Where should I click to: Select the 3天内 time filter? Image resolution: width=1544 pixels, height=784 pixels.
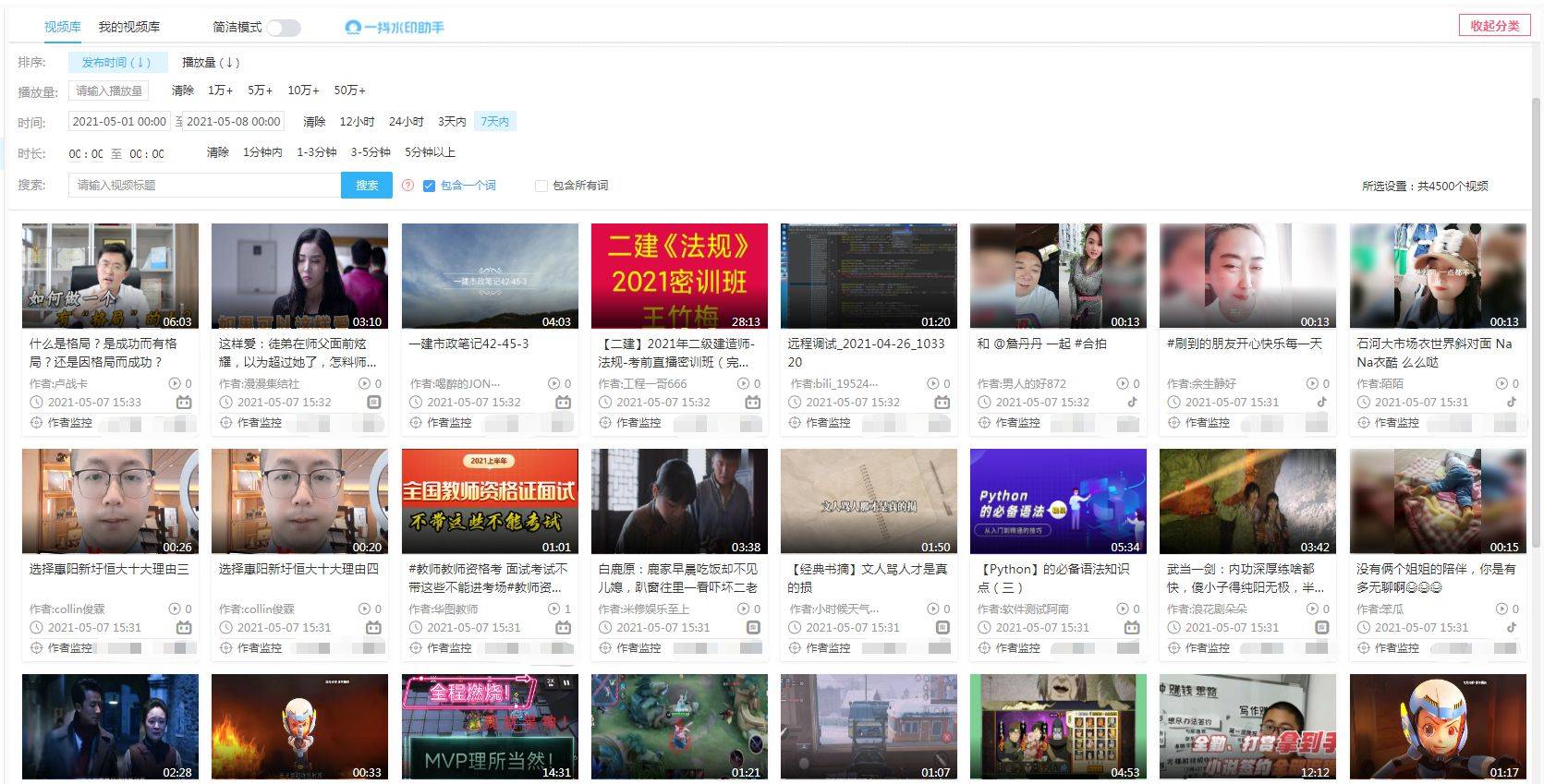(452, 122)
